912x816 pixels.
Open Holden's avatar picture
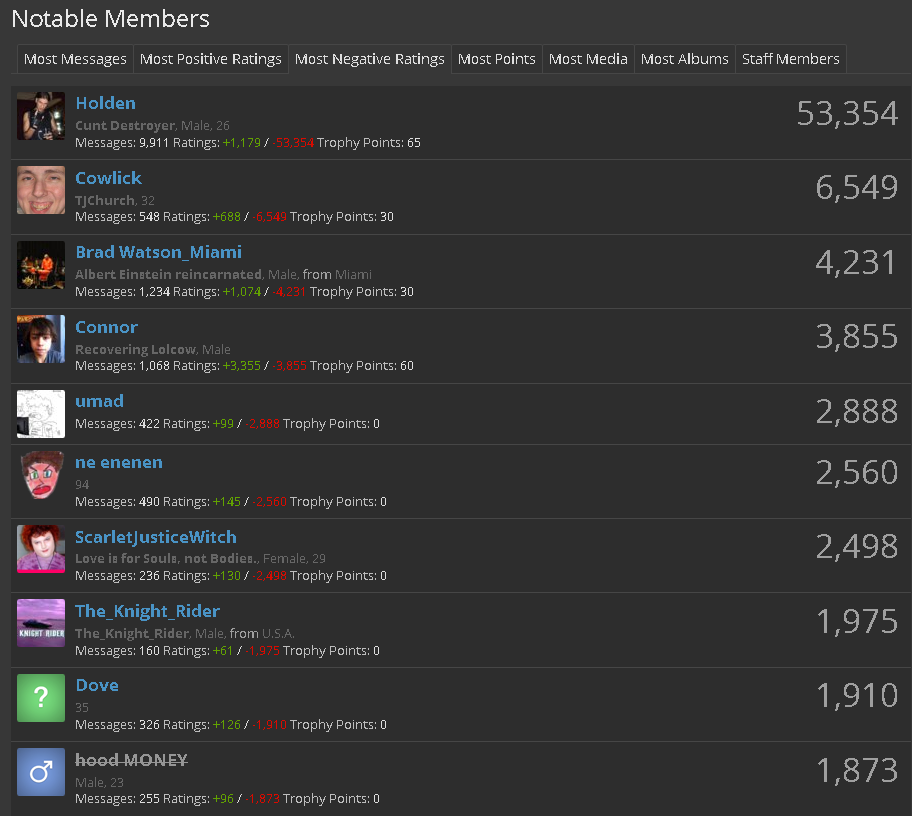(41, 116)
